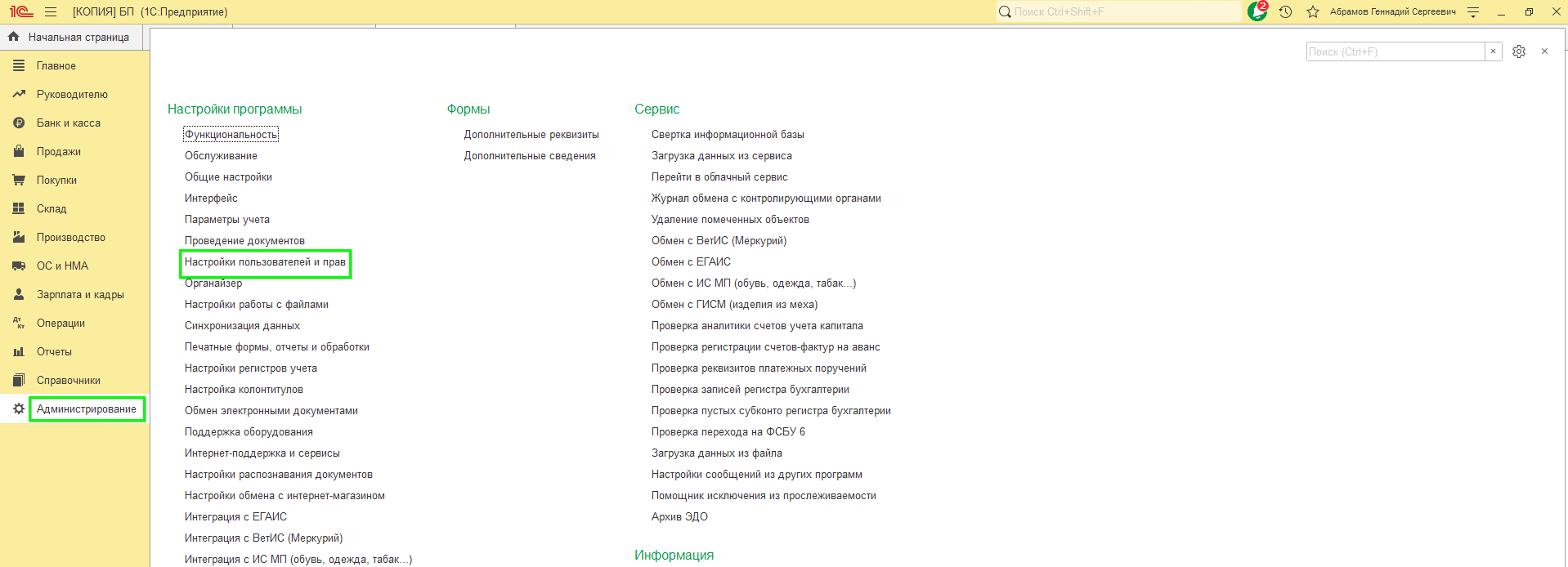Image resolution: width=1568 pixels, height=567 pixels.
Task: Open Общие настройки
Action: click(x=228, y=176)
